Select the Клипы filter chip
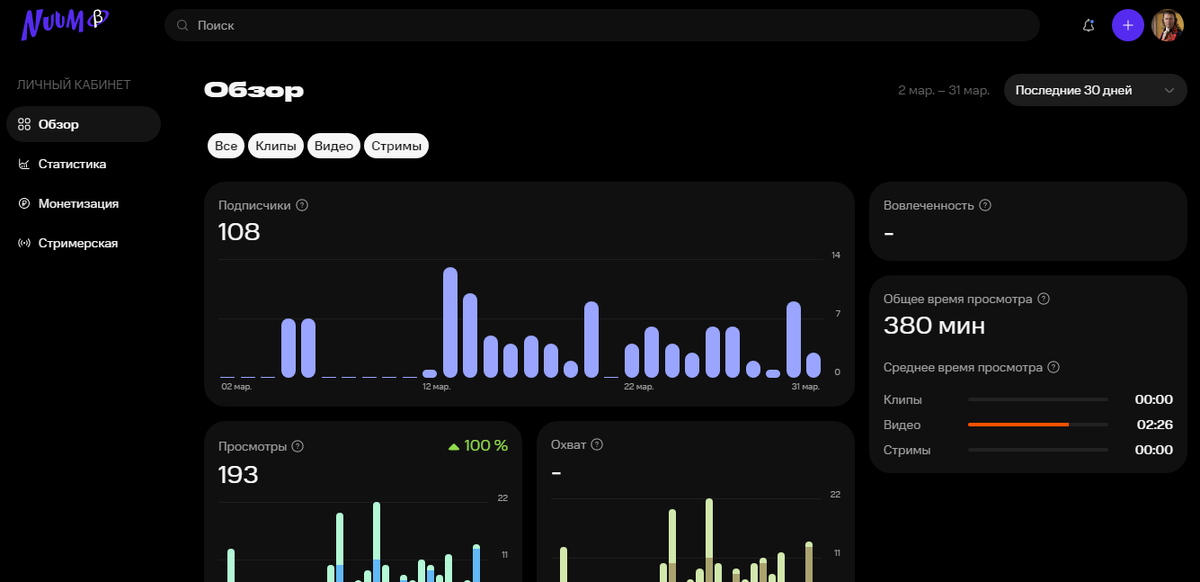Screen dimensions: 1200x582 (x=276, y=146)
